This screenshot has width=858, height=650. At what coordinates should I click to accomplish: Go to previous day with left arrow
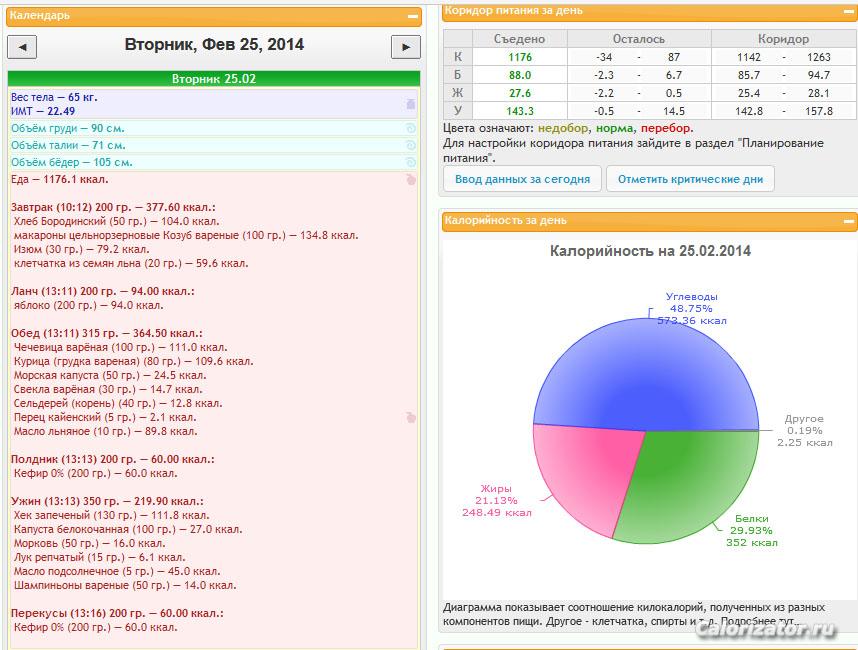[x=22, y=46]
